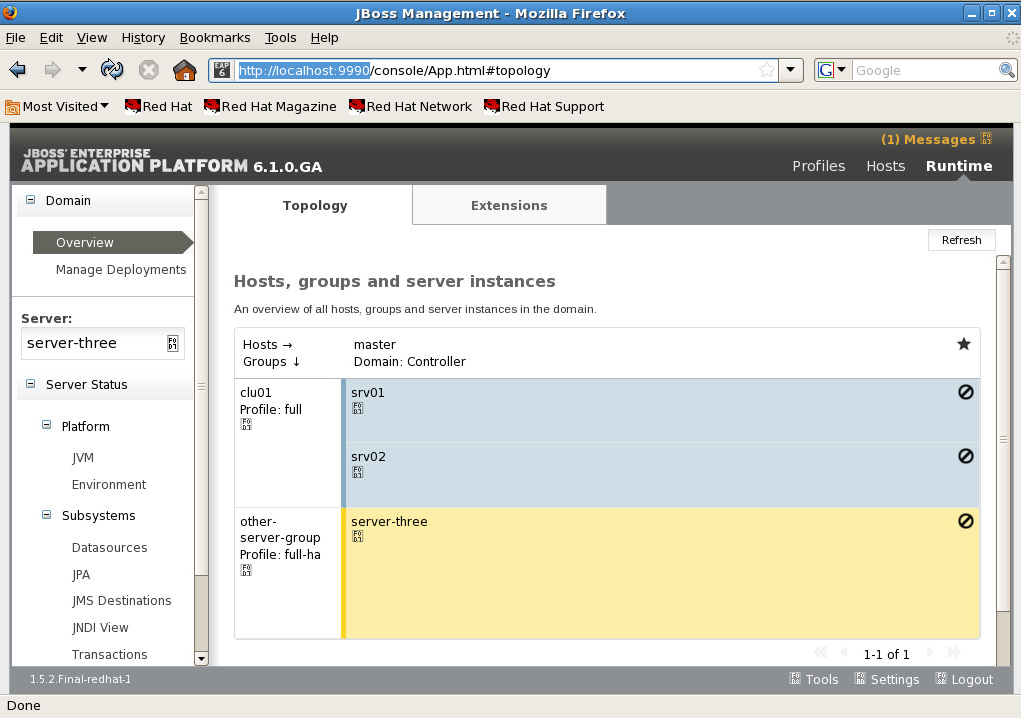Click the stopped status icon for srv01
This screenshot has width=1021, height=718.
pyautogui.click(x=966, y=392)
